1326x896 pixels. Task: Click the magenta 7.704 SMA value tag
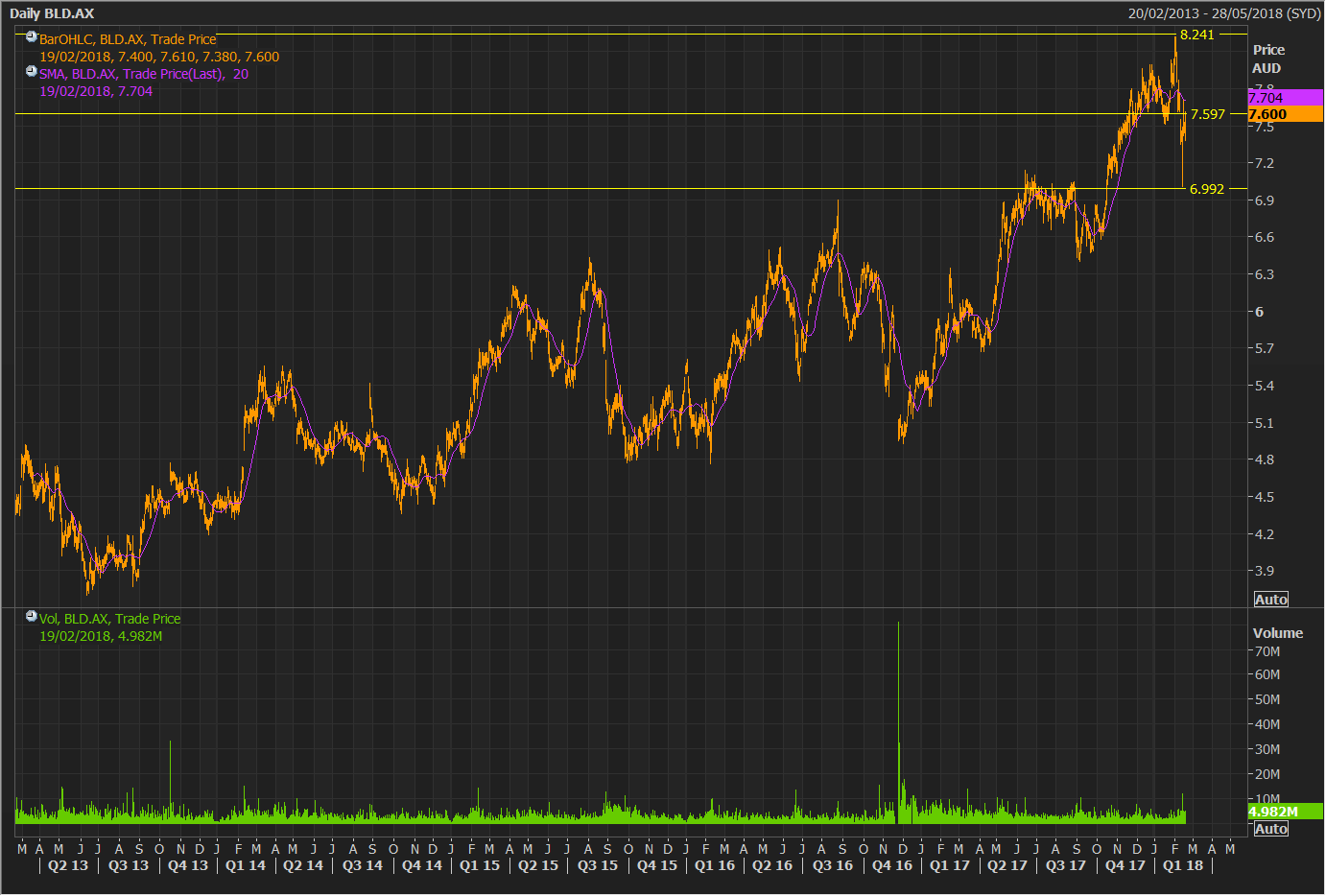click(1286, 97)
